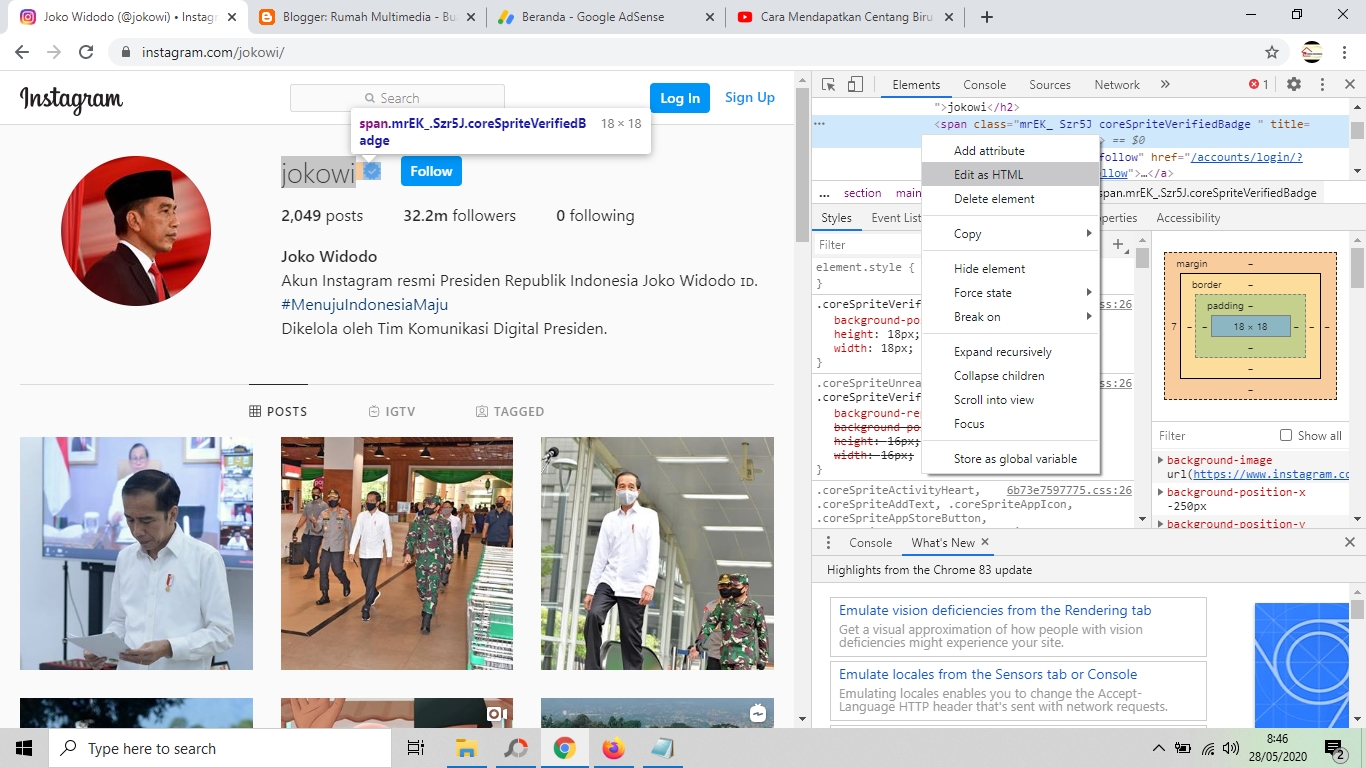Open the notification center icon
This screenshot has height=768, width=1366.
pos(1335,748)
